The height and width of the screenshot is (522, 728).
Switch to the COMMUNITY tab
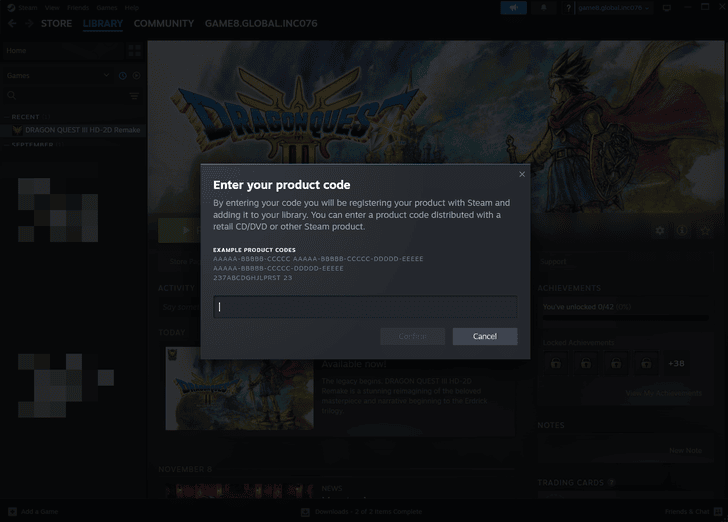tap(164, 24)
